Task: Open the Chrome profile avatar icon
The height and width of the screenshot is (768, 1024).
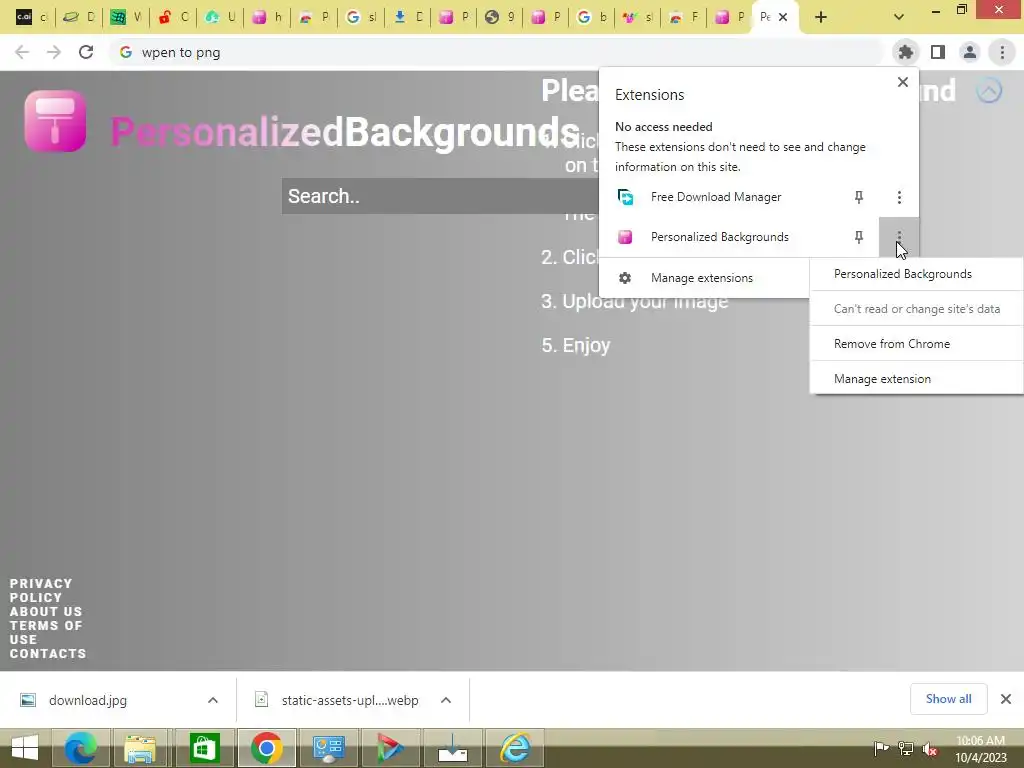Action: [x=970, y=52]
